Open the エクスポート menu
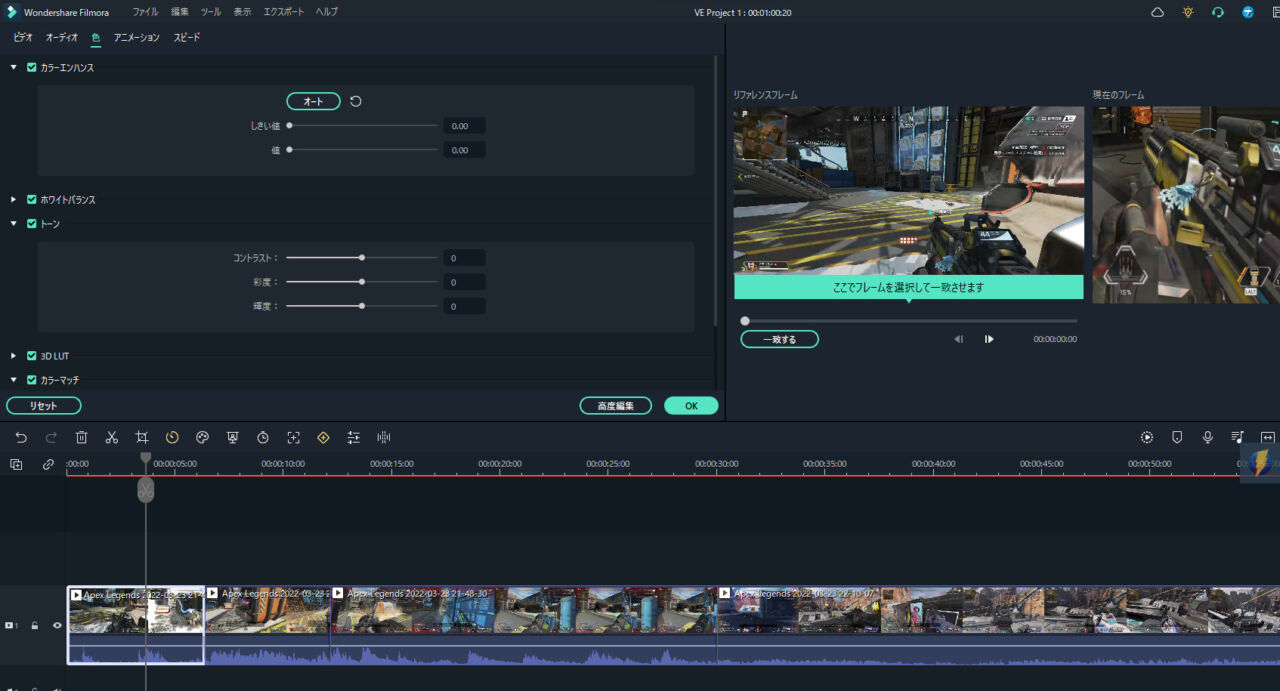 pyautogui.click(x=284, y=12)
